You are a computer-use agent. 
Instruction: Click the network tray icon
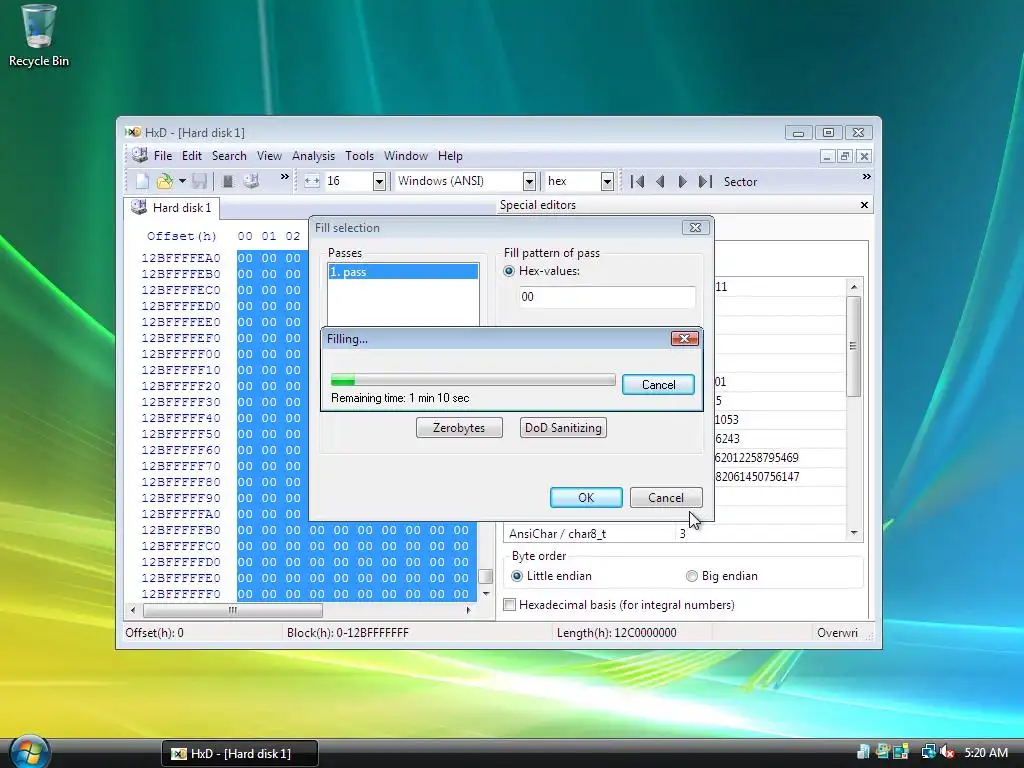928,752
